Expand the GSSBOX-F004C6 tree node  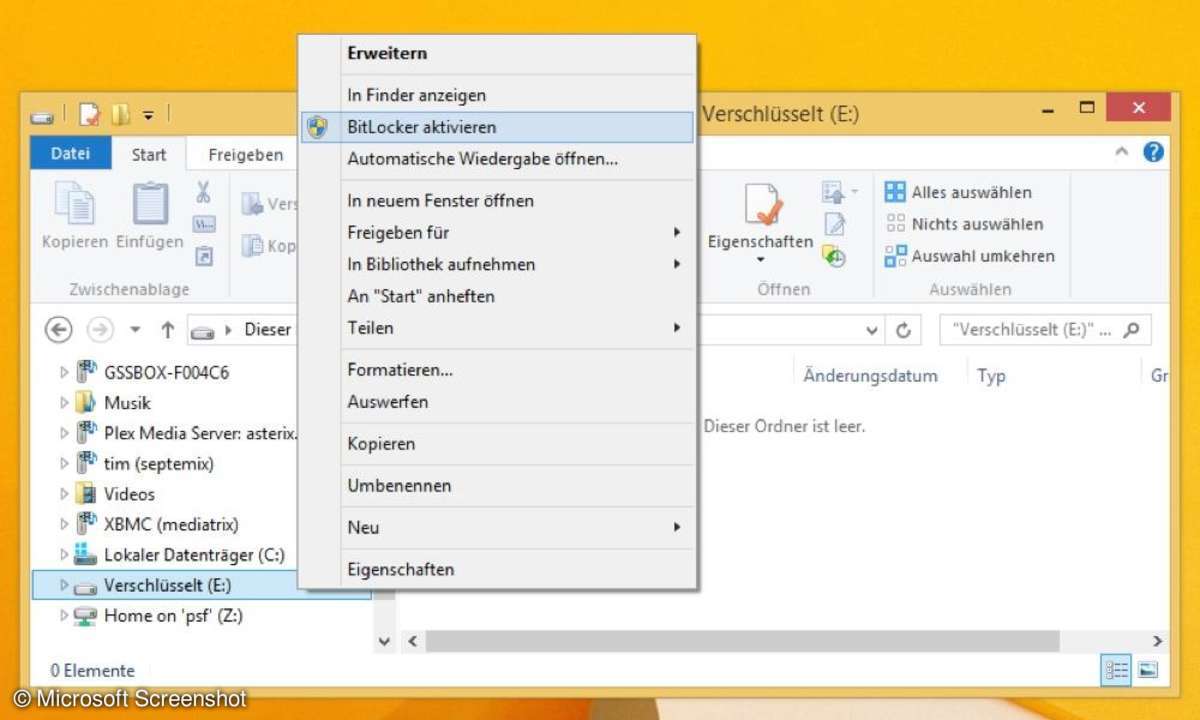pyautogui.click(x=64, y=372)
